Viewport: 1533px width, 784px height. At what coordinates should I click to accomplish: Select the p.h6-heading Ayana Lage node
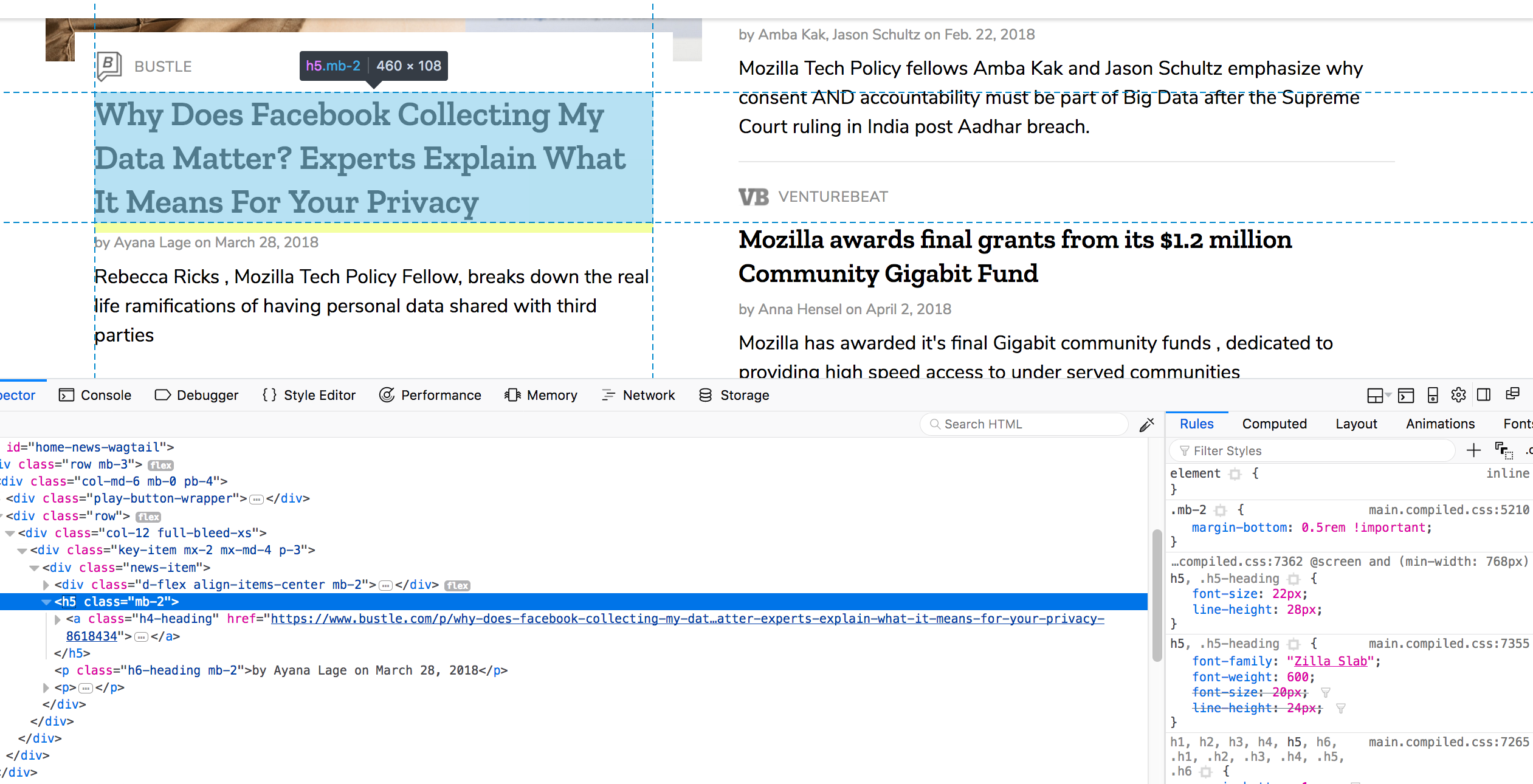[x=281, y=670]
